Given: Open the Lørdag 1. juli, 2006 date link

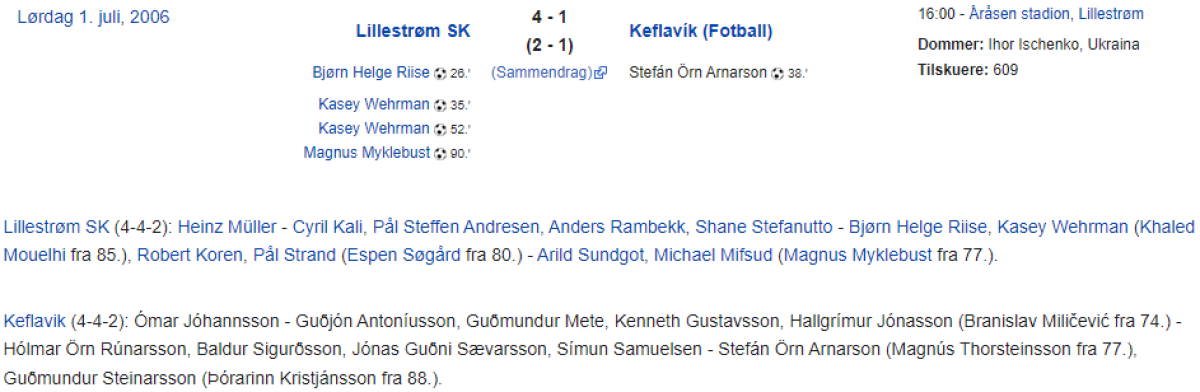Looking at the screenshot, I should [x=94, y=17].
